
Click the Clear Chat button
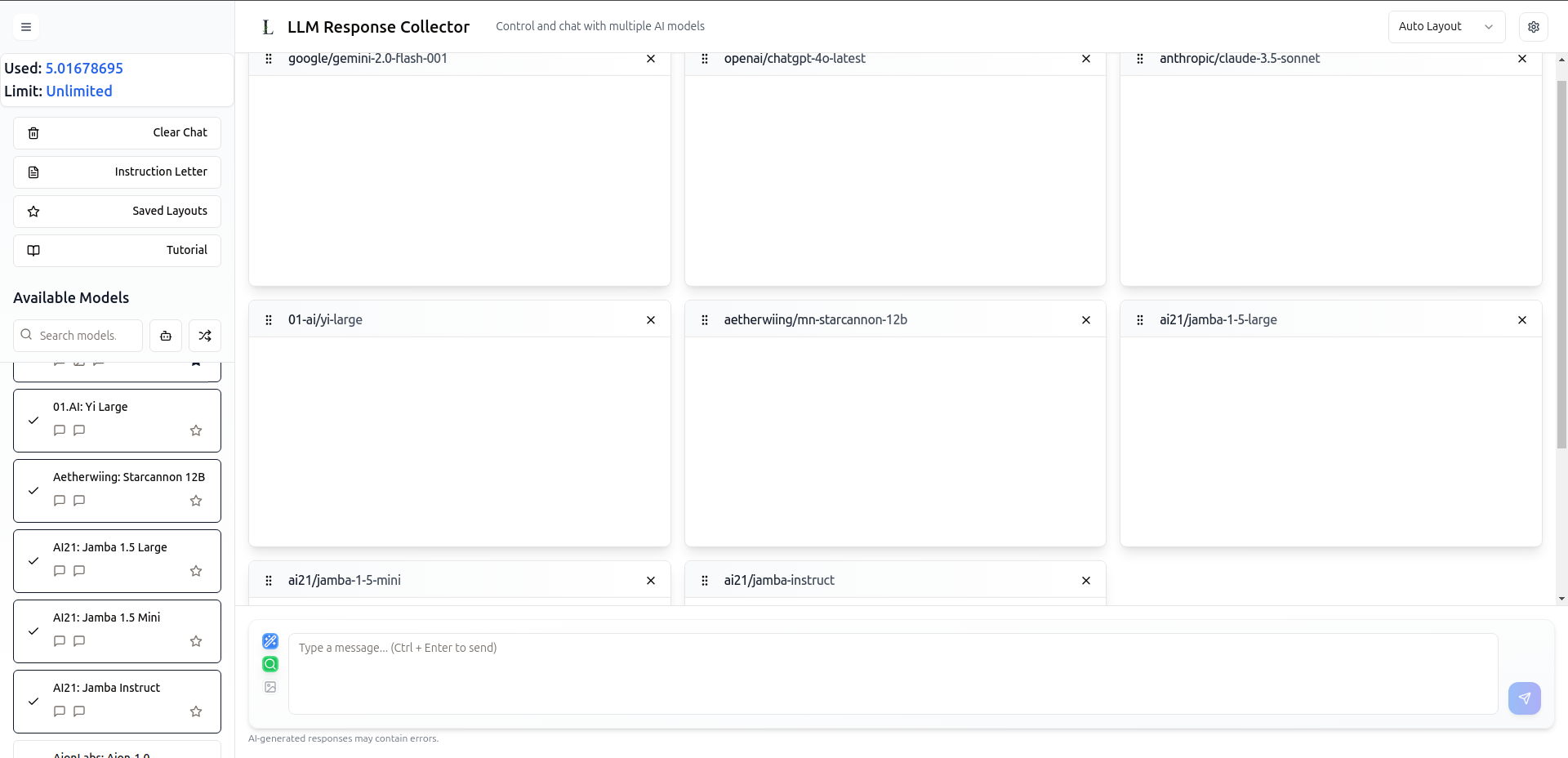point(117,133)
